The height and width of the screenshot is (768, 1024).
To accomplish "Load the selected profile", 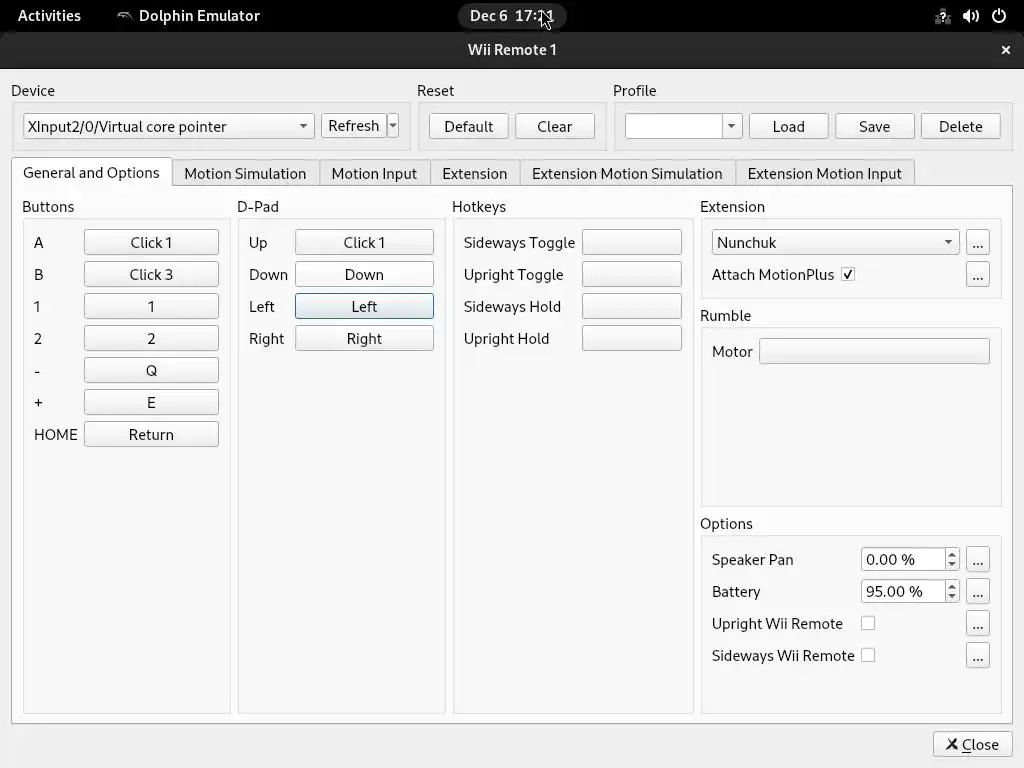I will tap(788, 126).
